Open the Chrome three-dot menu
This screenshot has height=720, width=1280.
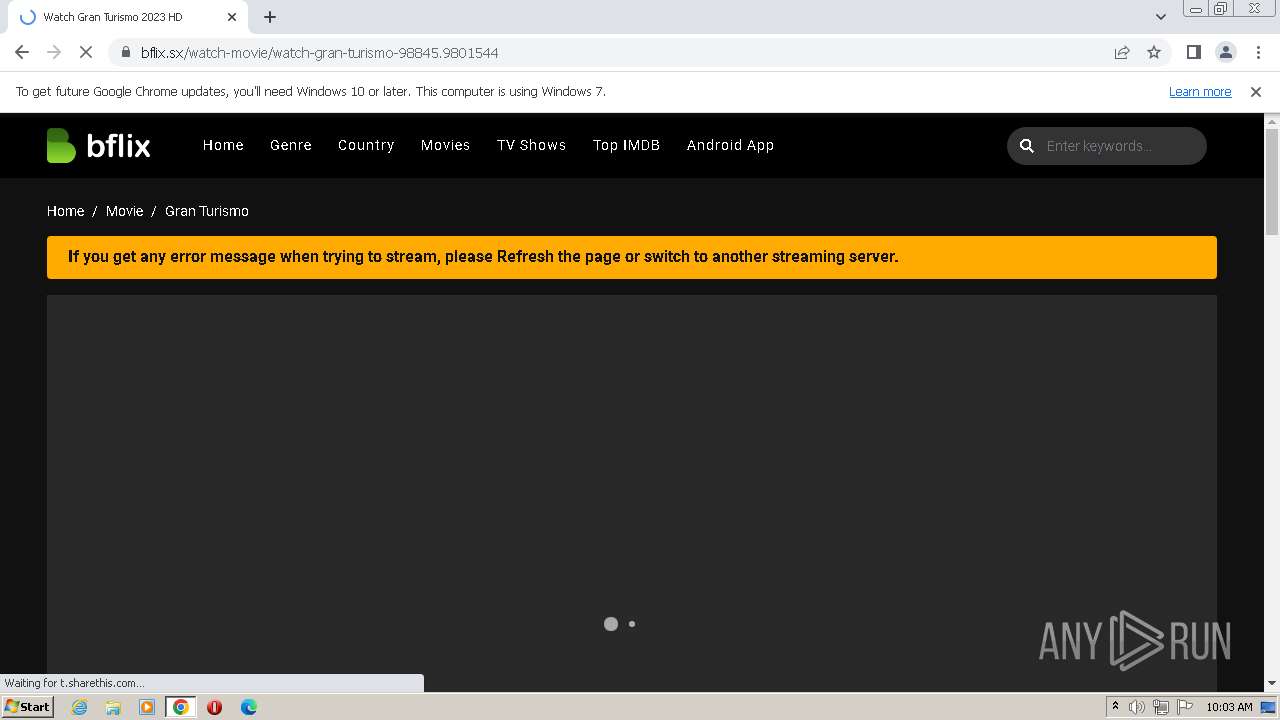point(1257,52)
